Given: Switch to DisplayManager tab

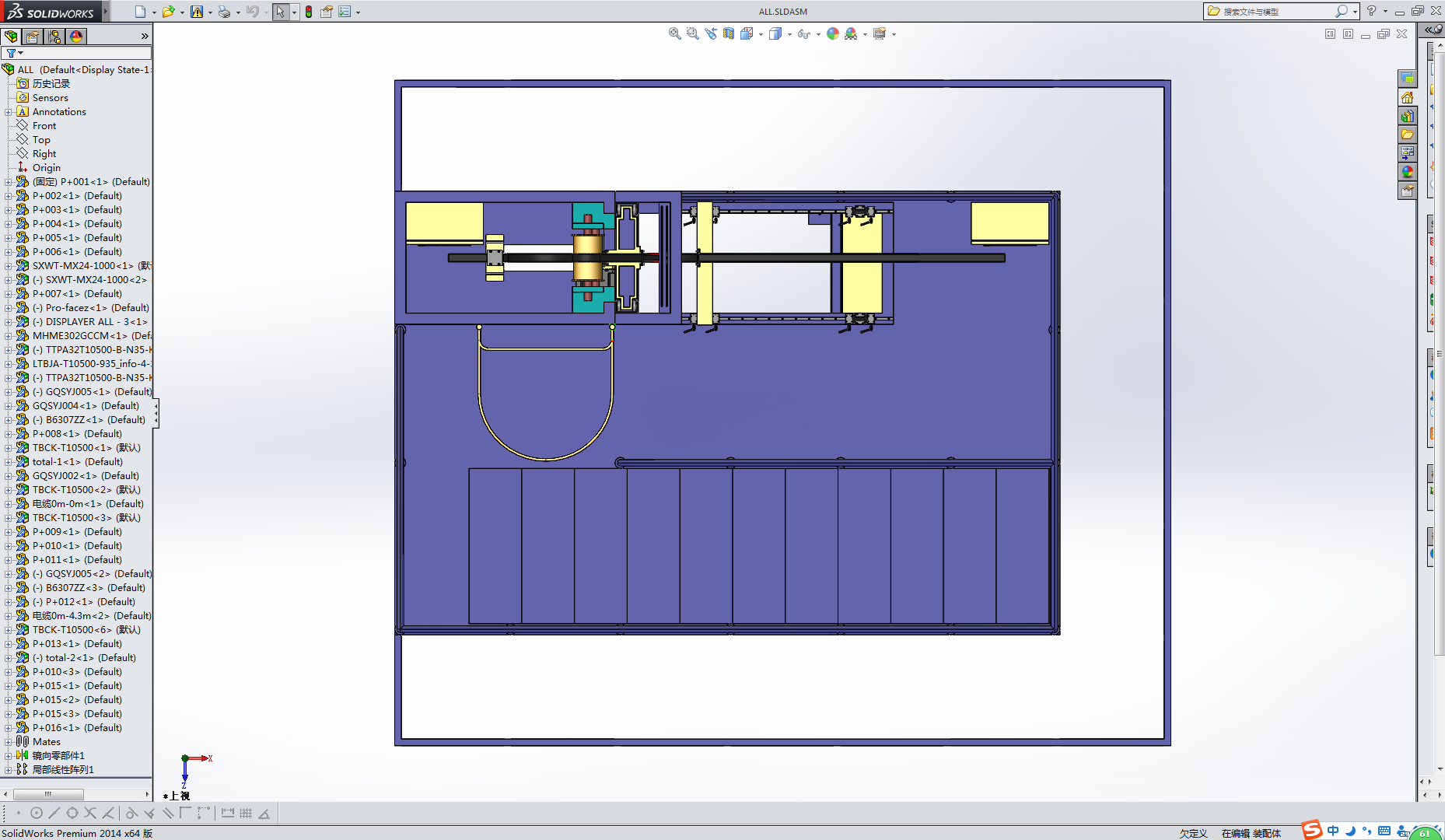Looking at the screenshot, I should pyautogui.click(x=76, y=37).
